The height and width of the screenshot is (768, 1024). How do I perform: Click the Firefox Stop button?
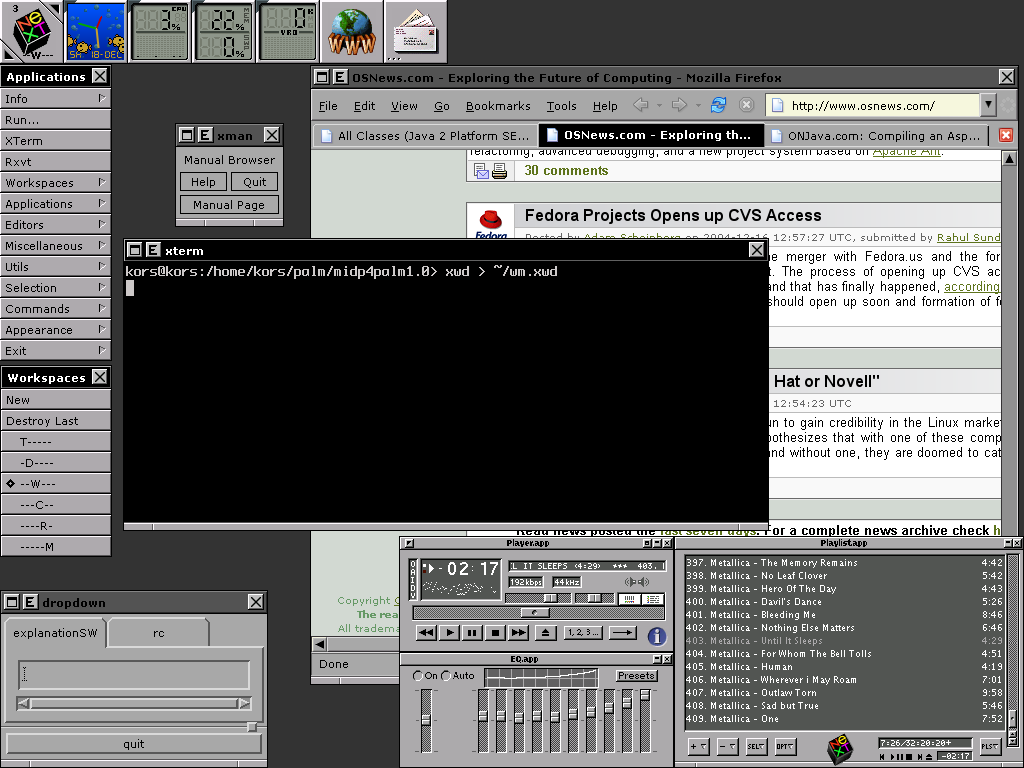pos(746,104)
